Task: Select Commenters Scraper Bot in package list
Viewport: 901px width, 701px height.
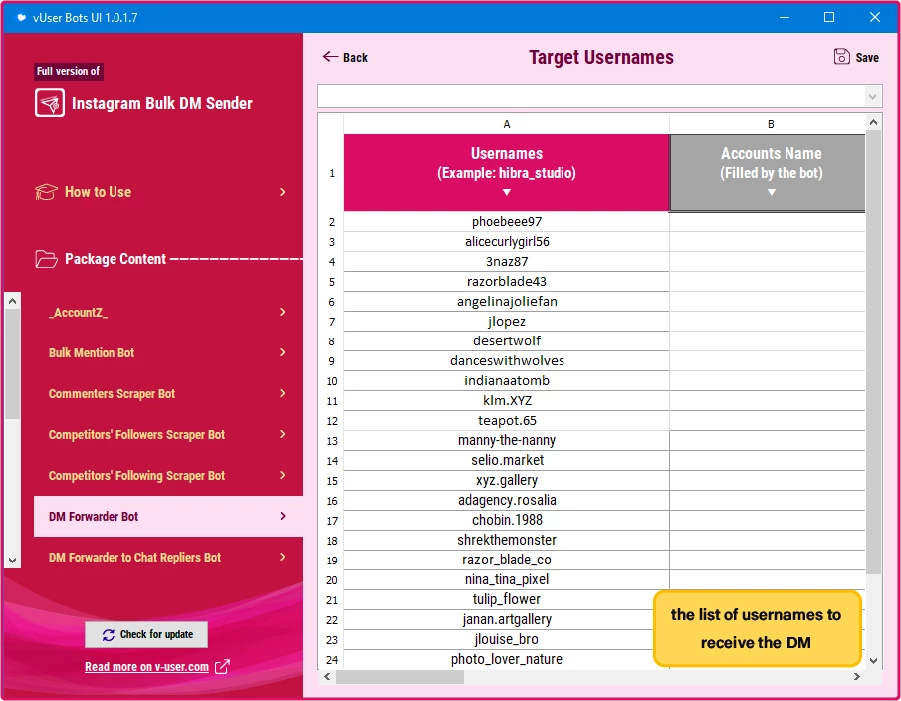Action: tap(168, 393)
